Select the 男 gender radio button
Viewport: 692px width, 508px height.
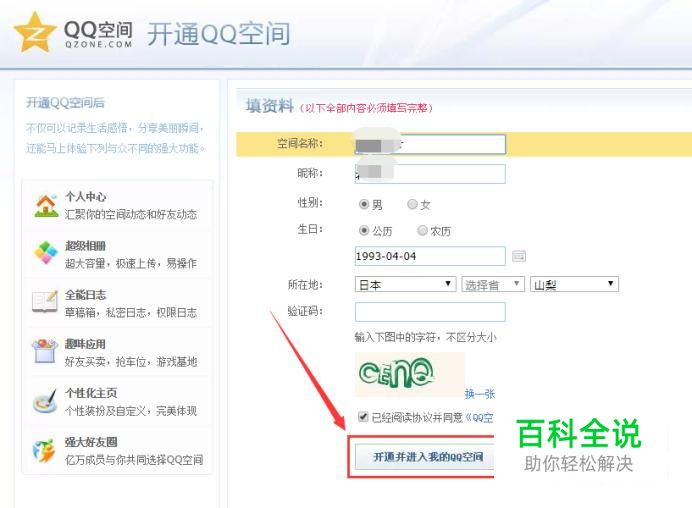point(364,204)
